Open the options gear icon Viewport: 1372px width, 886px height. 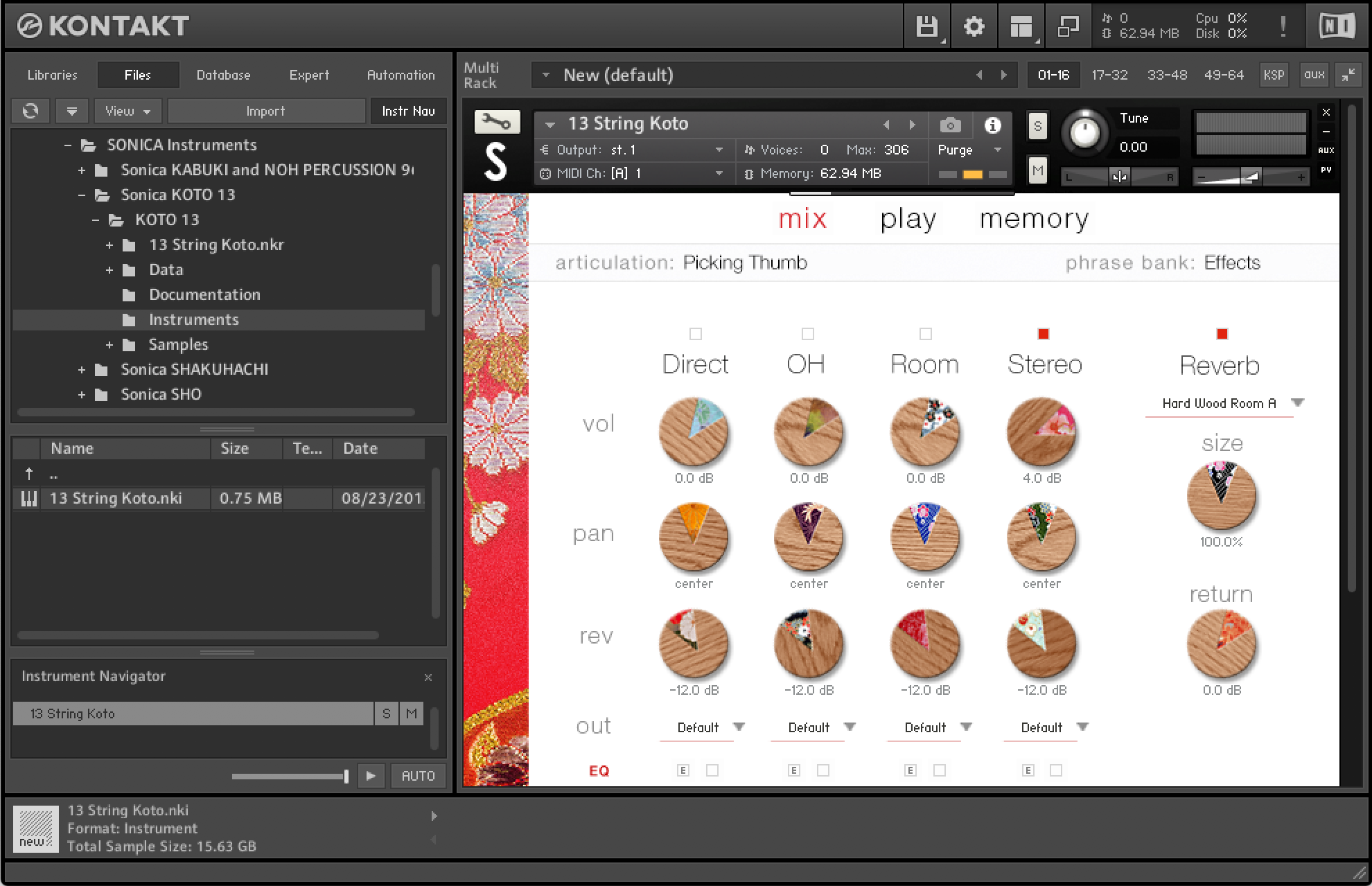pyautogui.click(x=974, y=27)
